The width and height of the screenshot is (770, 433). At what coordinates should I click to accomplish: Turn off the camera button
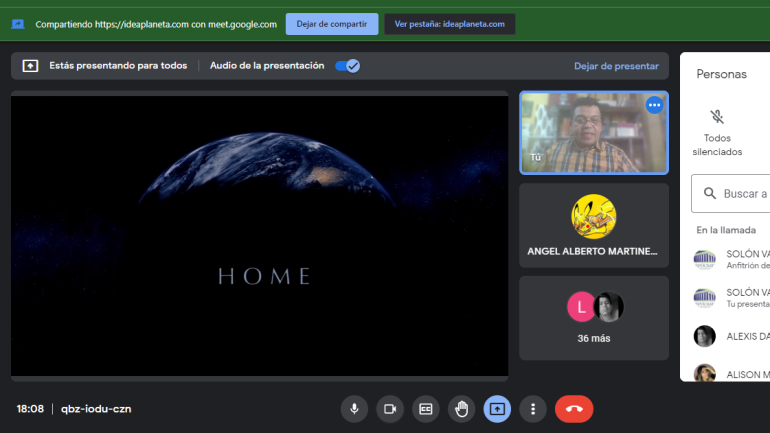point(390,409)
